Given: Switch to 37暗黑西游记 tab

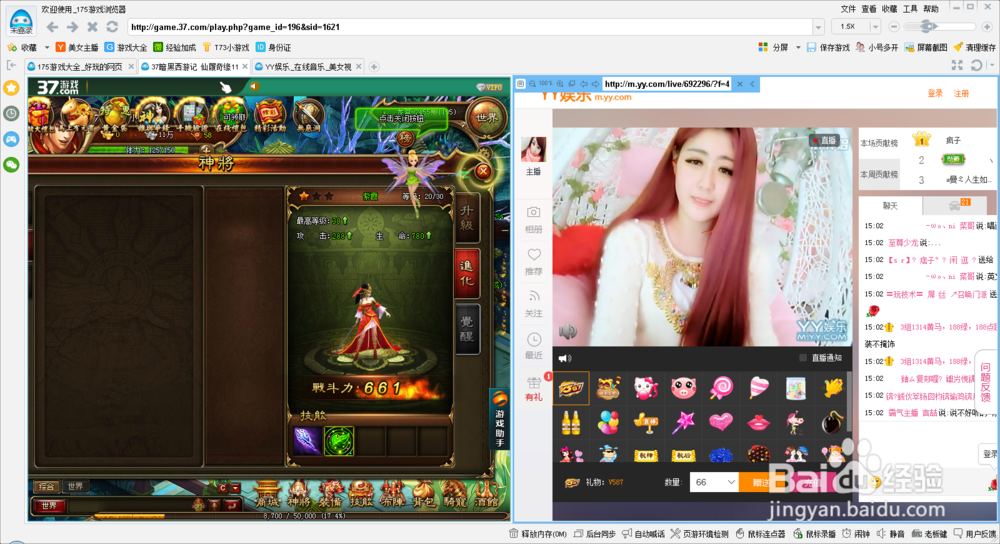Looking at the screenshot, I should point(193,66).
